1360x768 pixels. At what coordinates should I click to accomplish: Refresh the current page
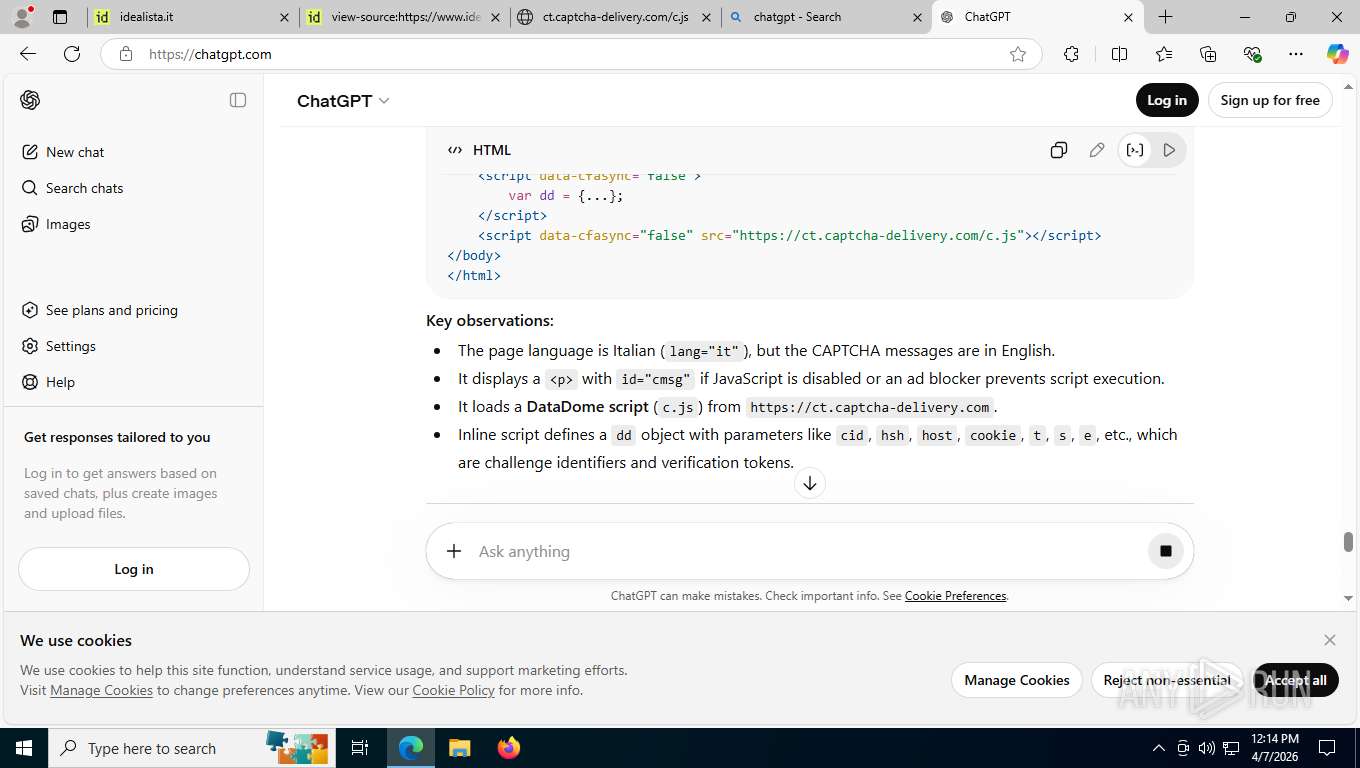click(x=72, y=54)
